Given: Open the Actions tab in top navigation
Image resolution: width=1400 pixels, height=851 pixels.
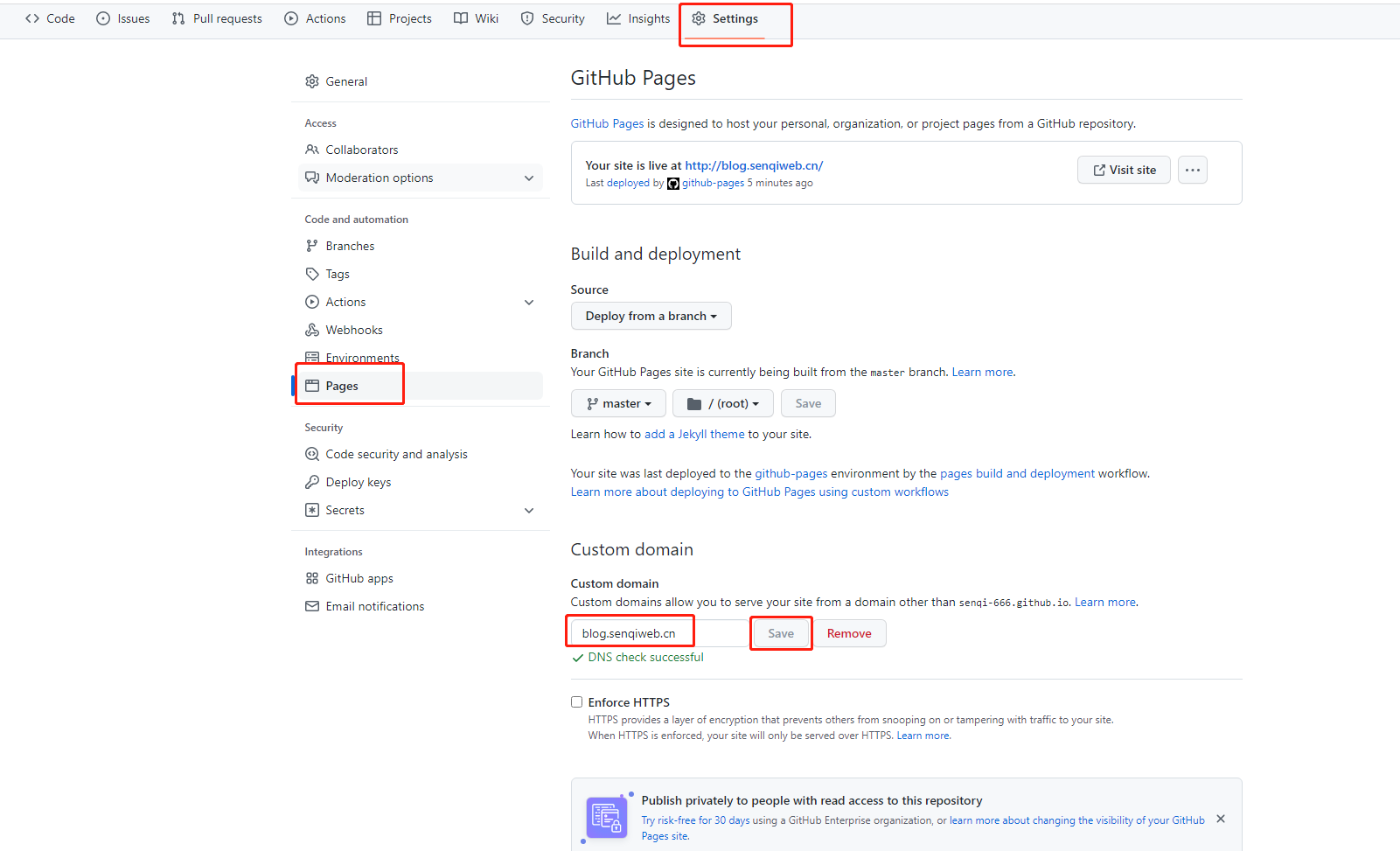Looking at the screenshot, I should [x=315, y=18].
